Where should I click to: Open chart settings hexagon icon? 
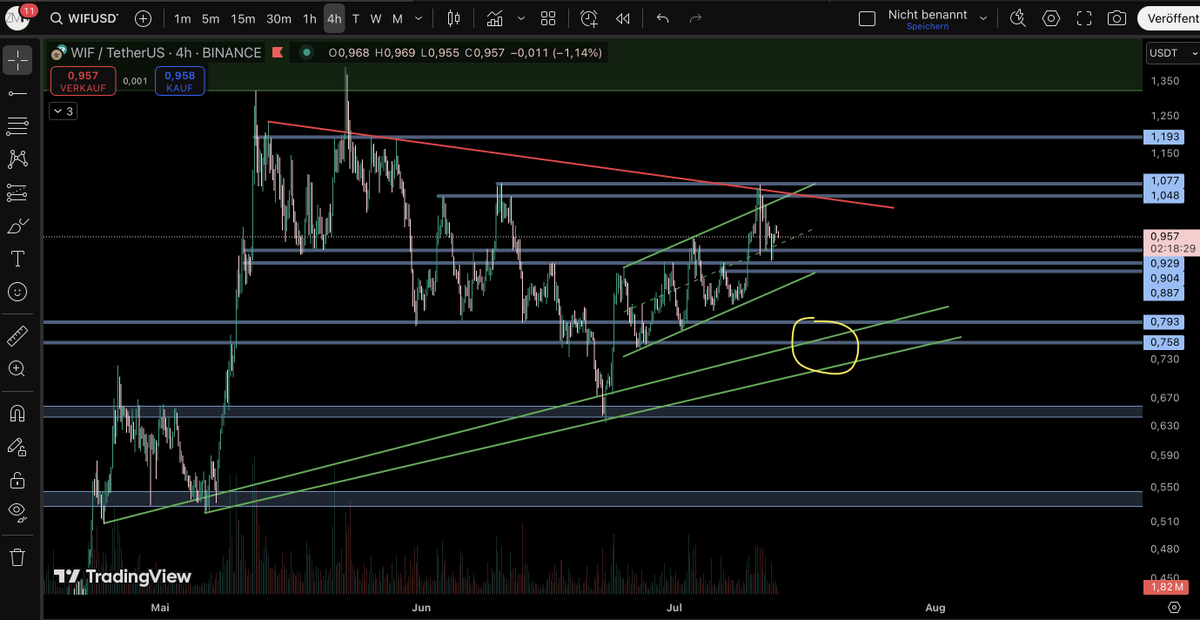[x=1050, y=18]
